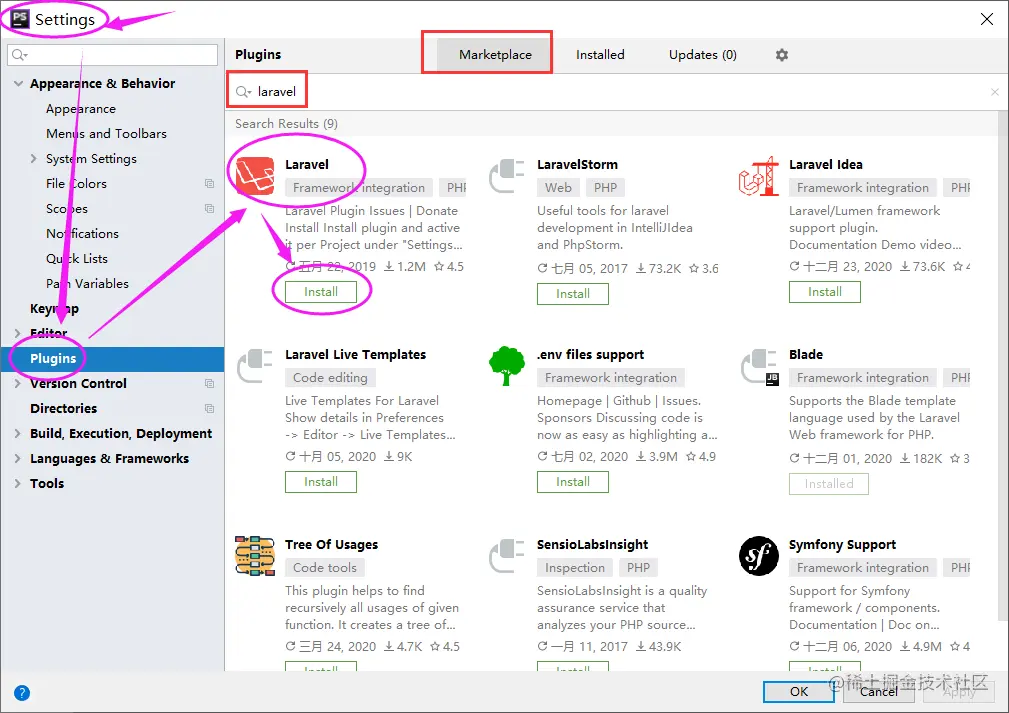Close the Settings dialog window
The height and width of the screenshot is (713, 1009).
[x=986, y=19]
